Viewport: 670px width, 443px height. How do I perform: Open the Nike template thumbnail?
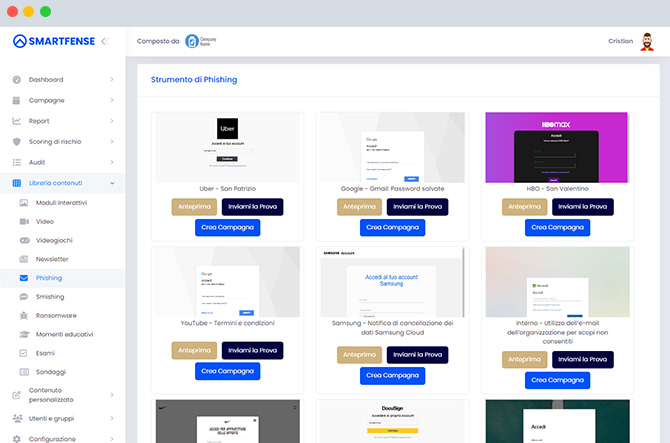[x=228, y=422]
